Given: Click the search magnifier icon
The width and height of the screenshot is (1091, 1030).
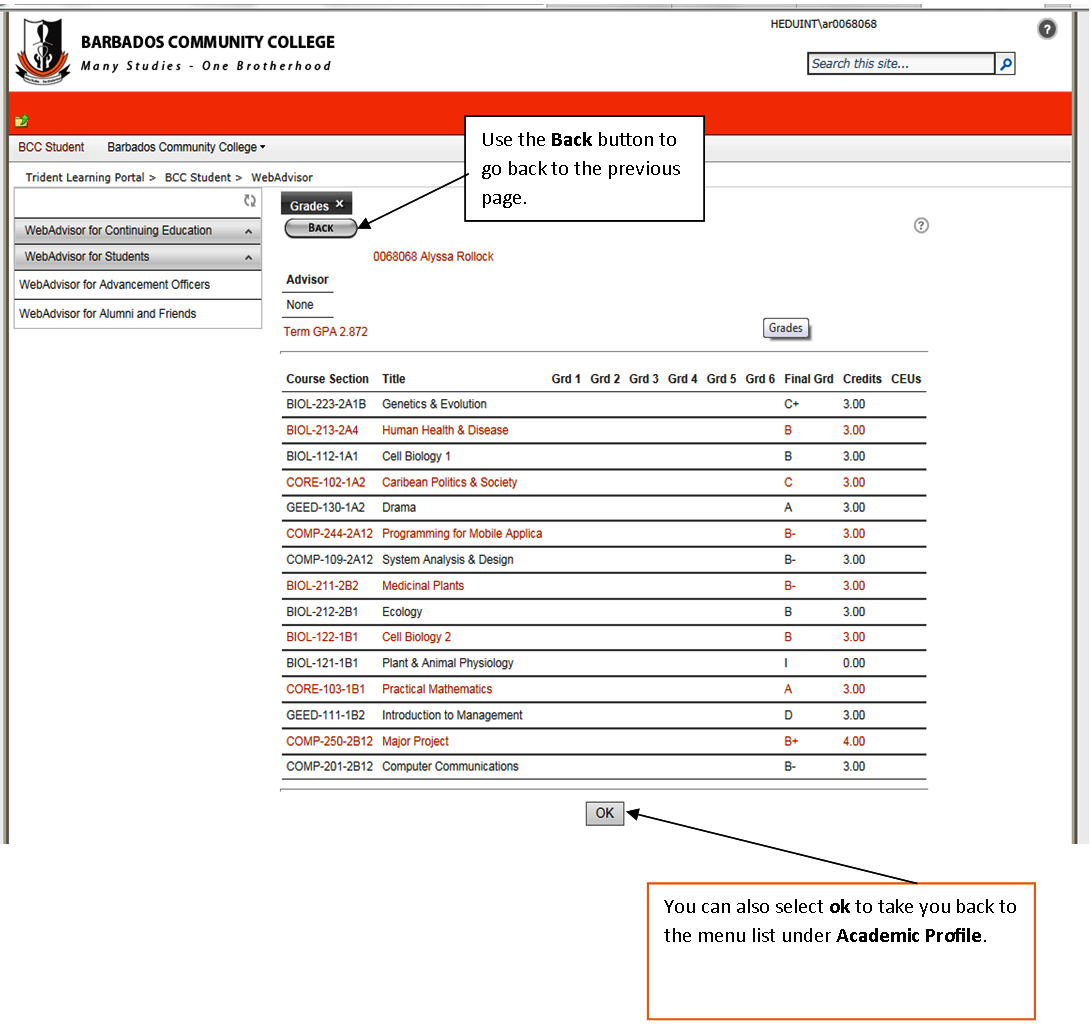Looking at the screenshot, I should coord(1006,64).
